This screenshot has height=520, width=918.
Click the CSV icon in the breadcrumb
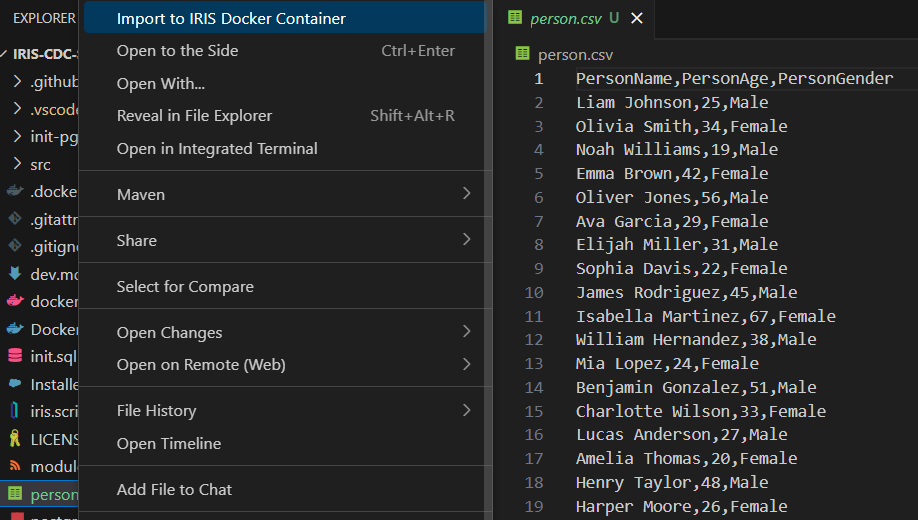[522, 55]
